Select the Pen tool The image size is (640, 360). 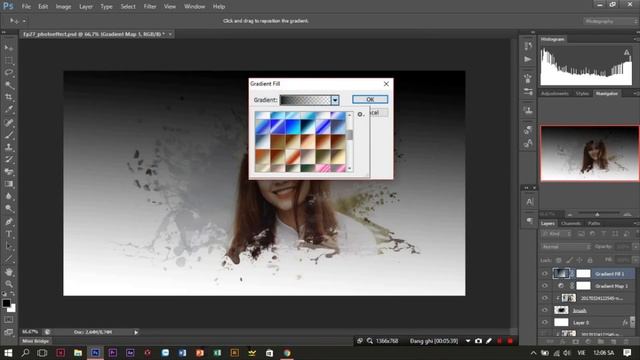9,222
